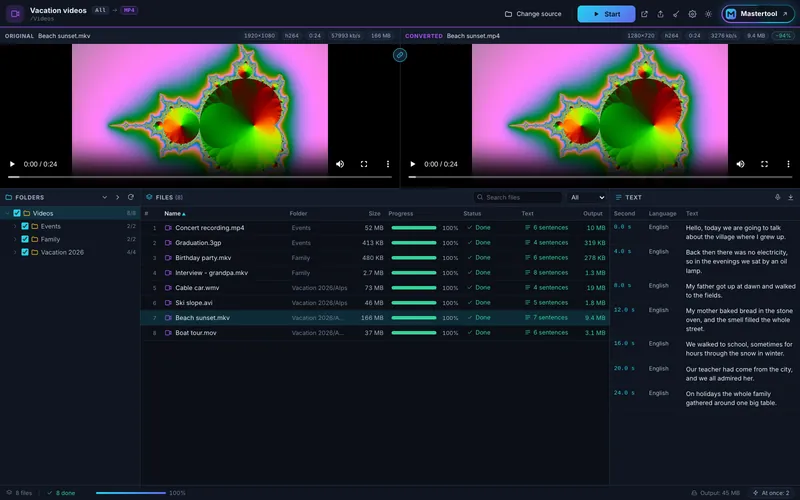Uncheck the Family folder checkbox
Image resolution: width=800 pixels, height=500 pixels.
24,239
